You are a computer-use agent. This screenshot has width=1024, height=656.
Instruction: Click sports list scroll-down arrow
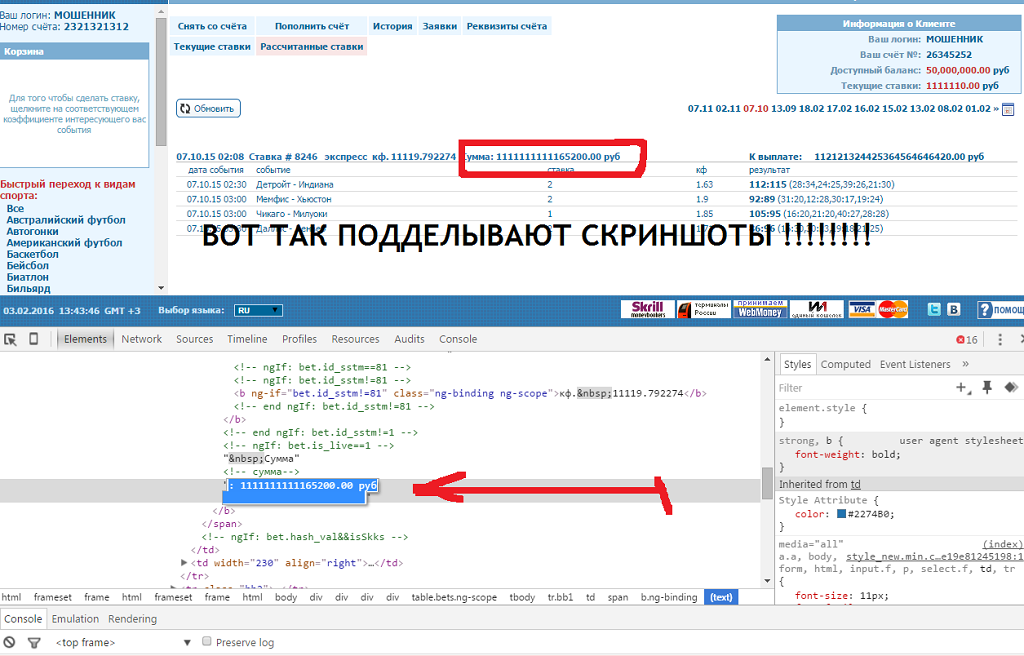pos(161,287)
